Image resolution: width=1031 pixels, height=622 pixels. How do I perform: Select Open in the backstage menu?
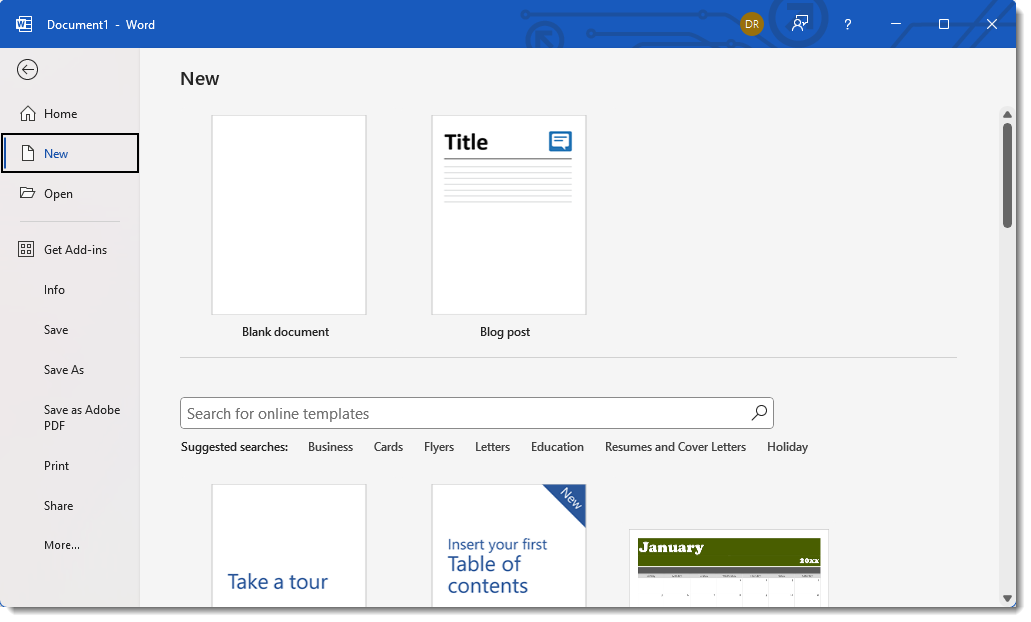[70, 193]
